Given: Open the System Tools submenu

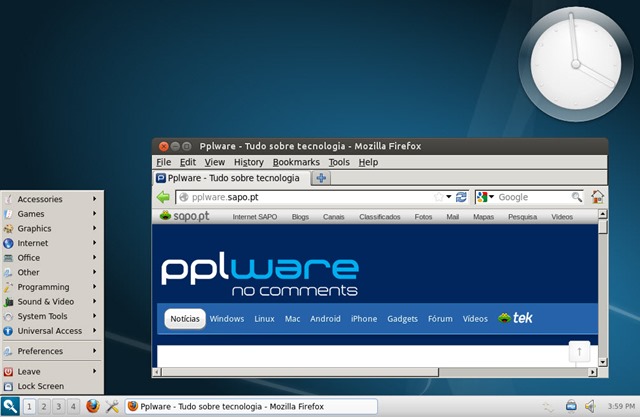Looking at the screenshot, I should point(51,316).
